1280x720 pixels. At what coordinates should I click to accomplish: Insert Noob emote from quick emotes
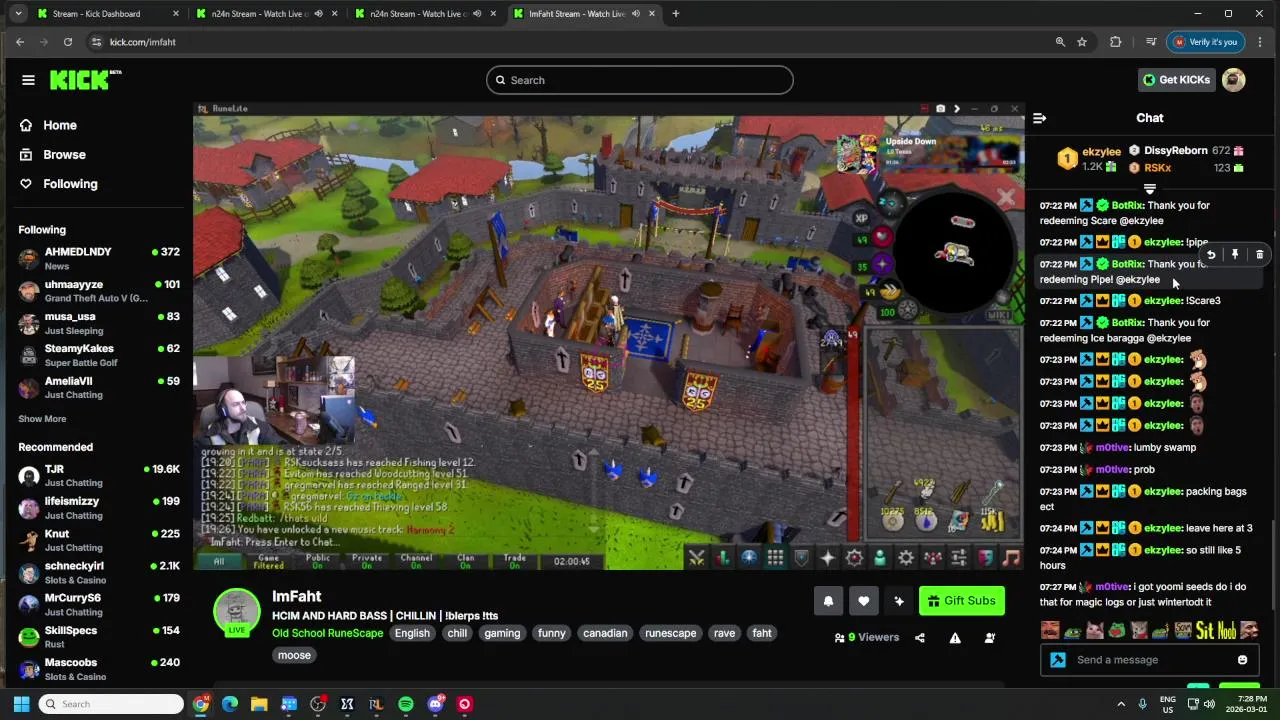tap(1226, 631)
